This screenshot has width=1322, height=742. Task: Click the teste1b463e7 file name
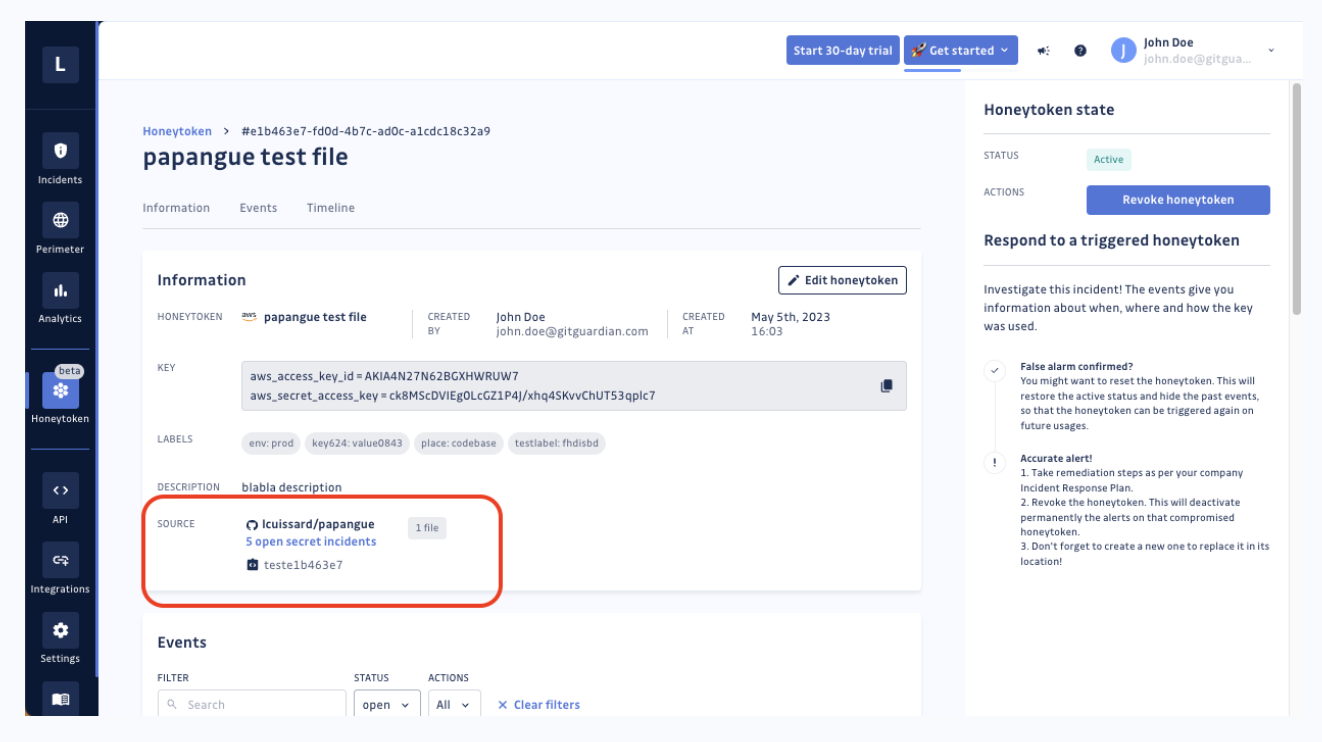tap(303, 565)
